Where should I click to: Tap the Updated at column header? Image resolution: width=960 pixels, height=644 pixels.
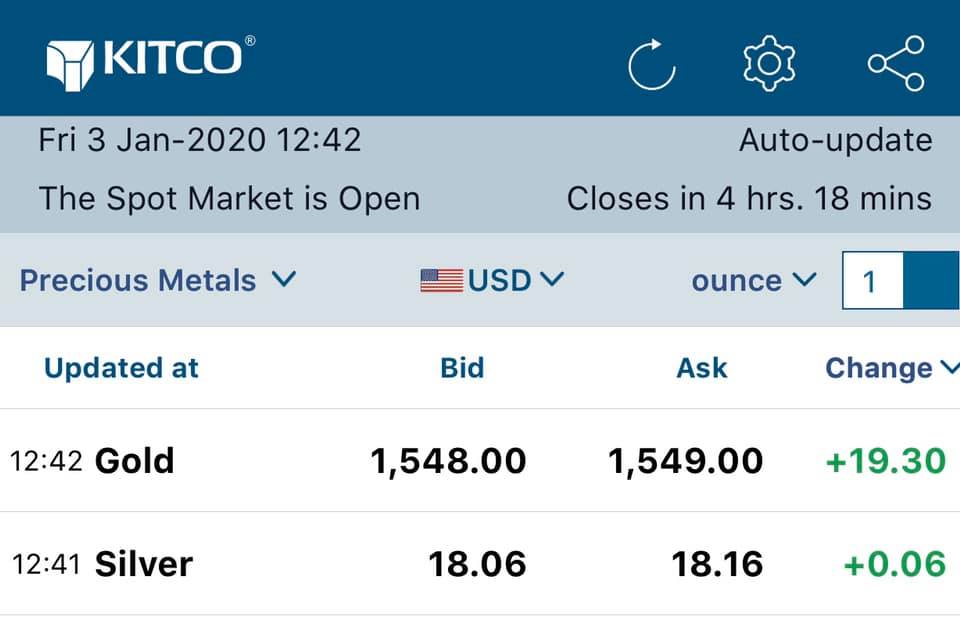(121, 368)
